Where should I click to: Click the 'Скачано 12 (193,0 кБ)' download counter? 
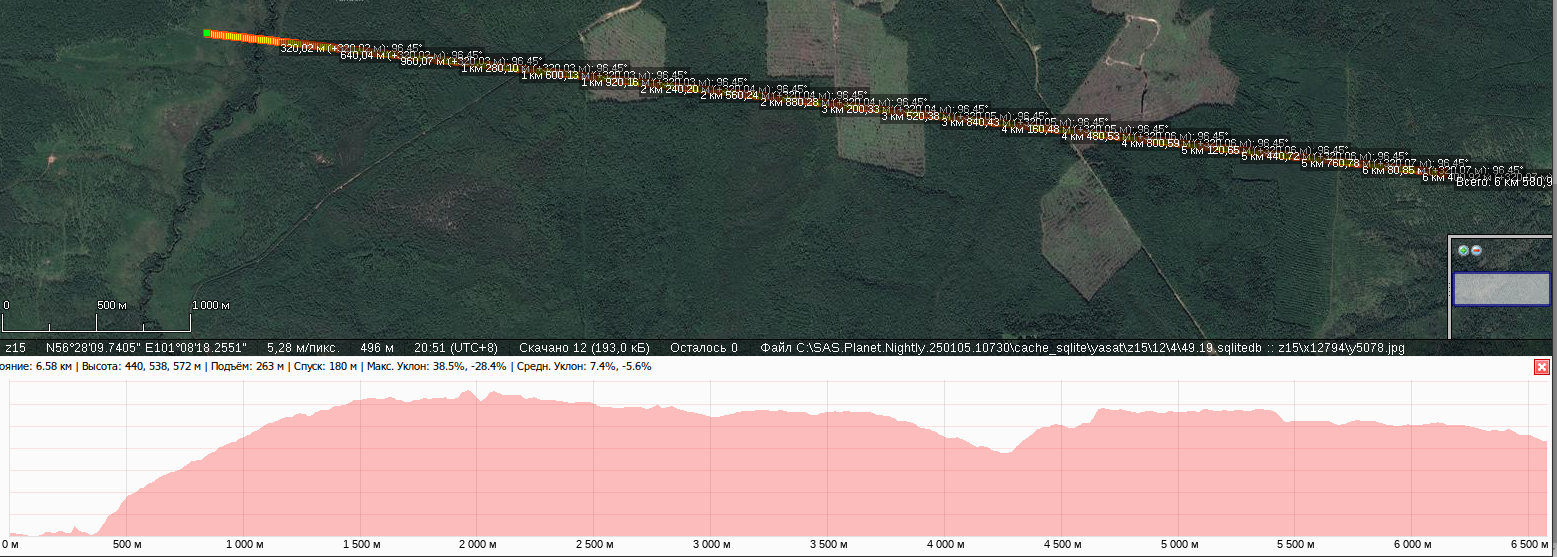584,348
